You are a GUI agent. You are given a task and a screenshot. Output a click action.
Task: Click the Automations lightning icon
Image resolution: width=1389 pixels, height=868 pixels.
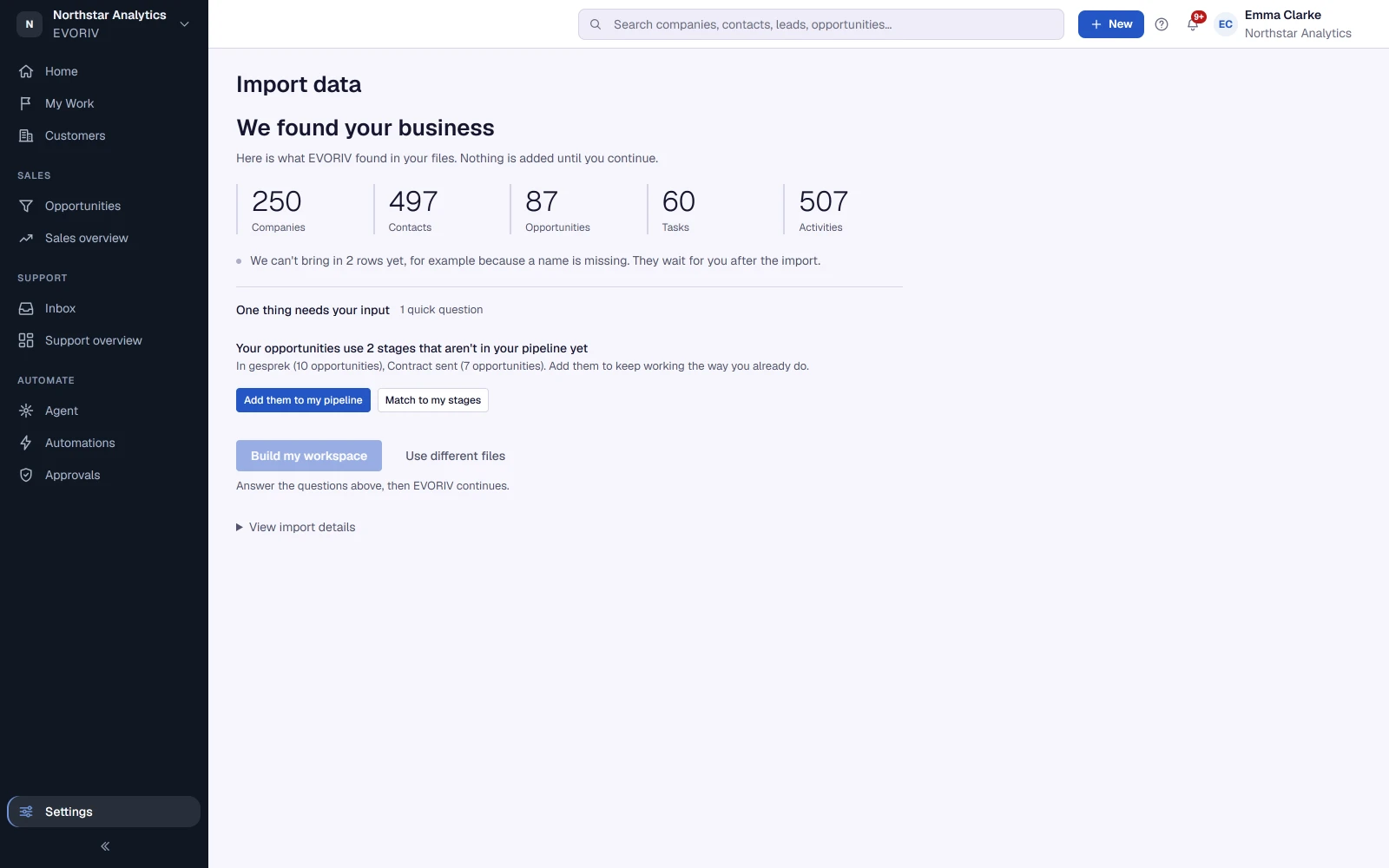coord(26,443)
